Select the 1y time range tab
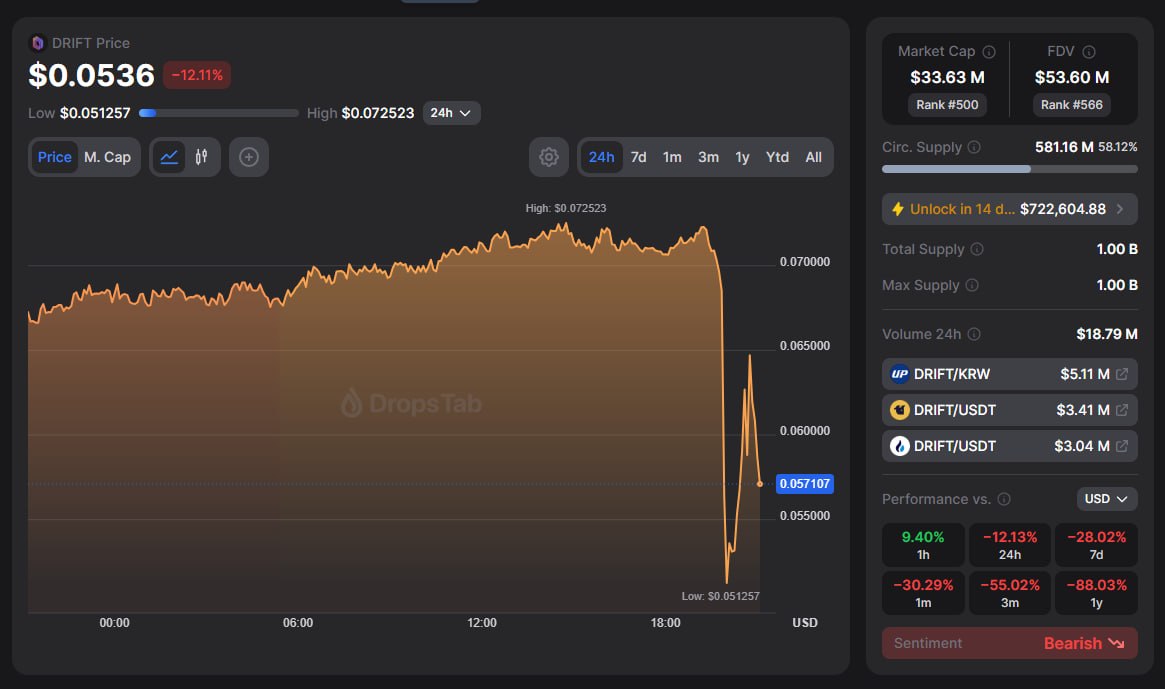The width and height of the screenshot is (1165, 689). tap(742, 157)
